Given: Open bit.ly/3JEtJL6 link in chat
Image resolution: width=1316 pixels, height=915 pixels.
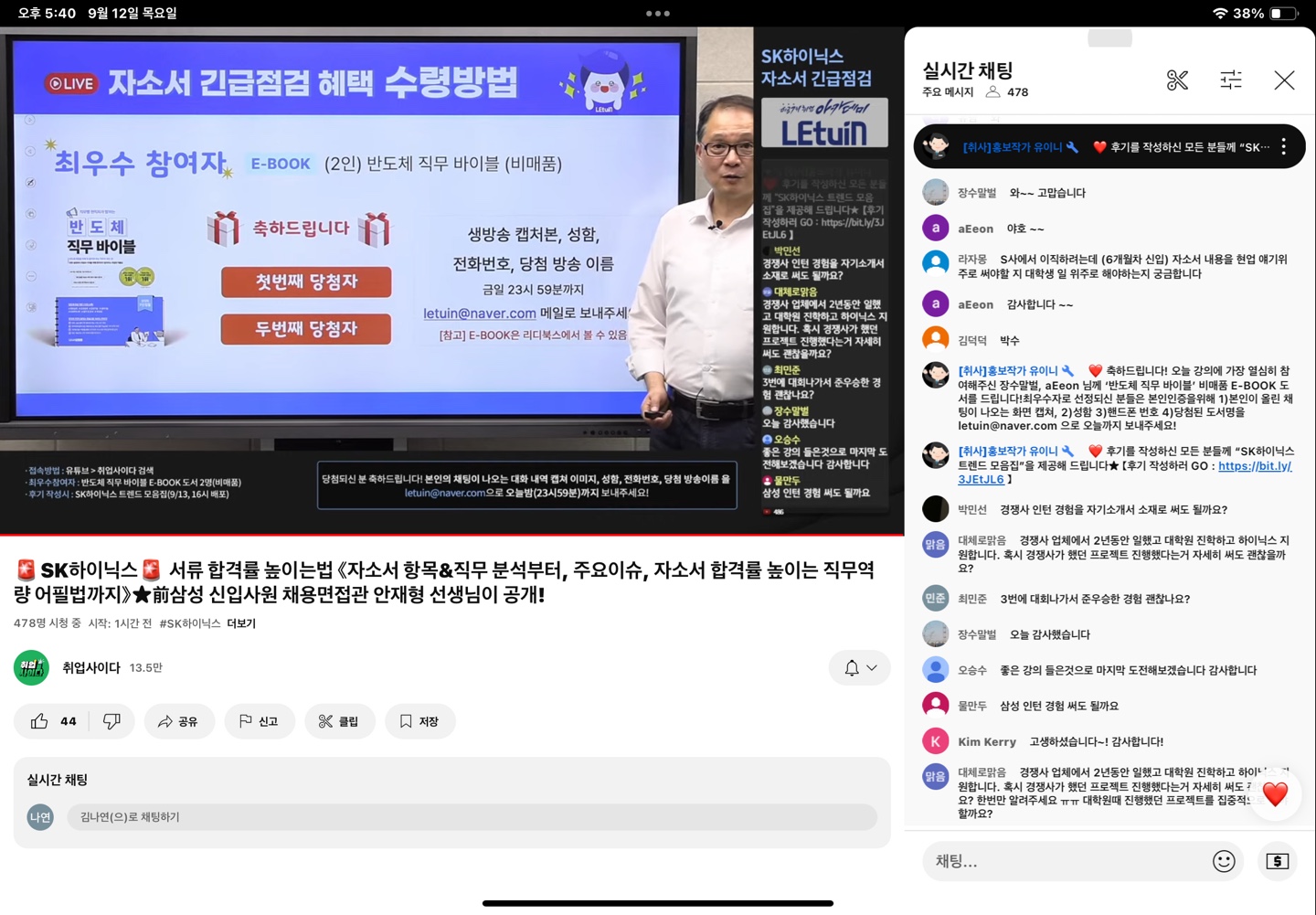Looking at the screenshot, I should [1125, 473].
